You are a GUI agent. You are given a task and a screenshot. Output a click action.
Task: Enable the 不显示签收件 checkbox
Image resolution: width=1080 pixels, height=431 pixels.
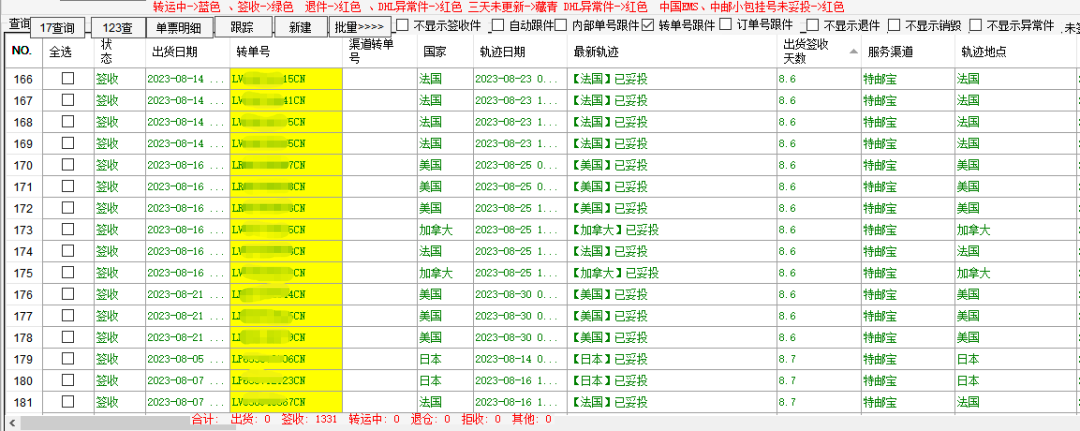pos(404,26)
